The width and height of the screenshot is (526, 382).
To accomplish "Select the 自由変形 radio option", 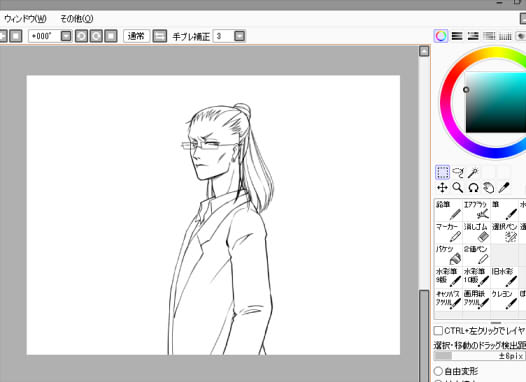I will [438, 371].
